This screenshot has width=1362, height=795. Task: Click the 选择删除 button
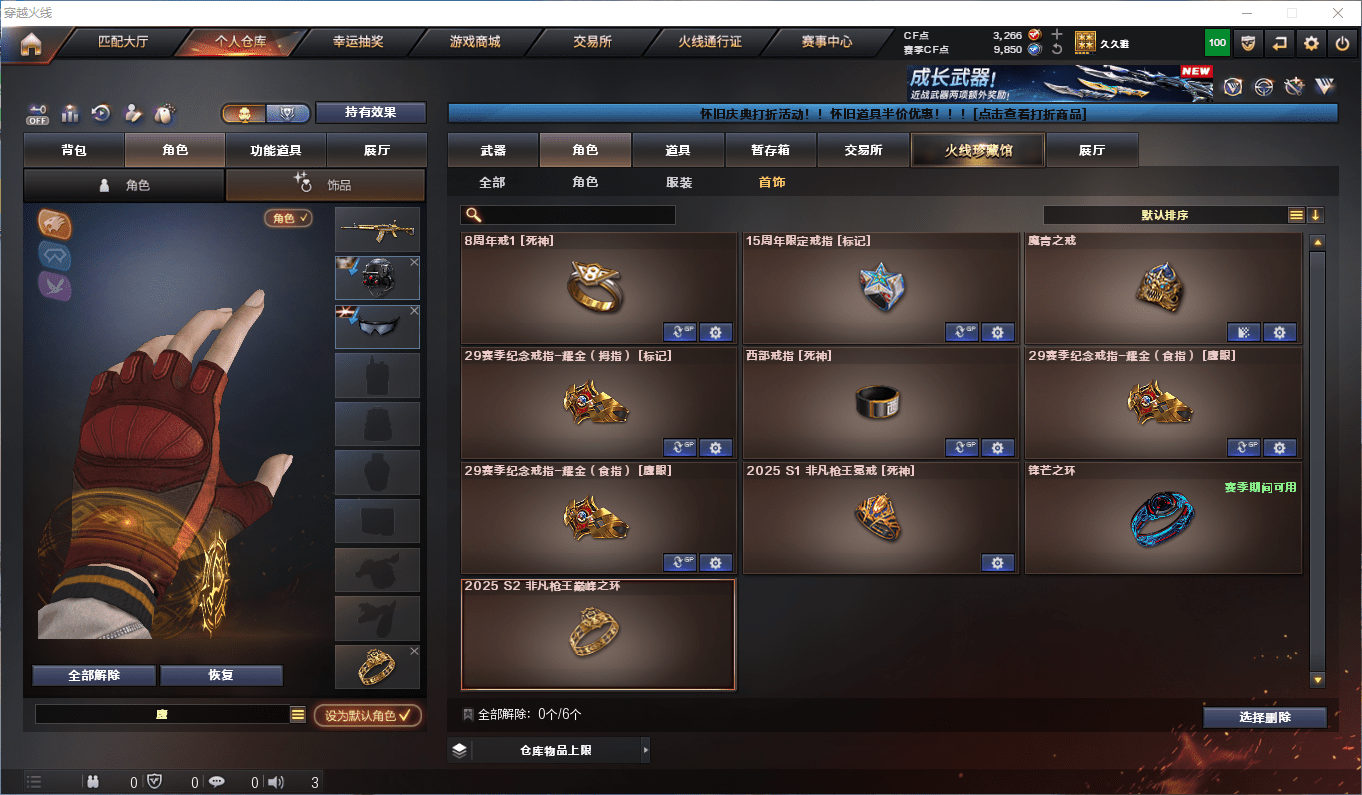(x=1265, y=717)
